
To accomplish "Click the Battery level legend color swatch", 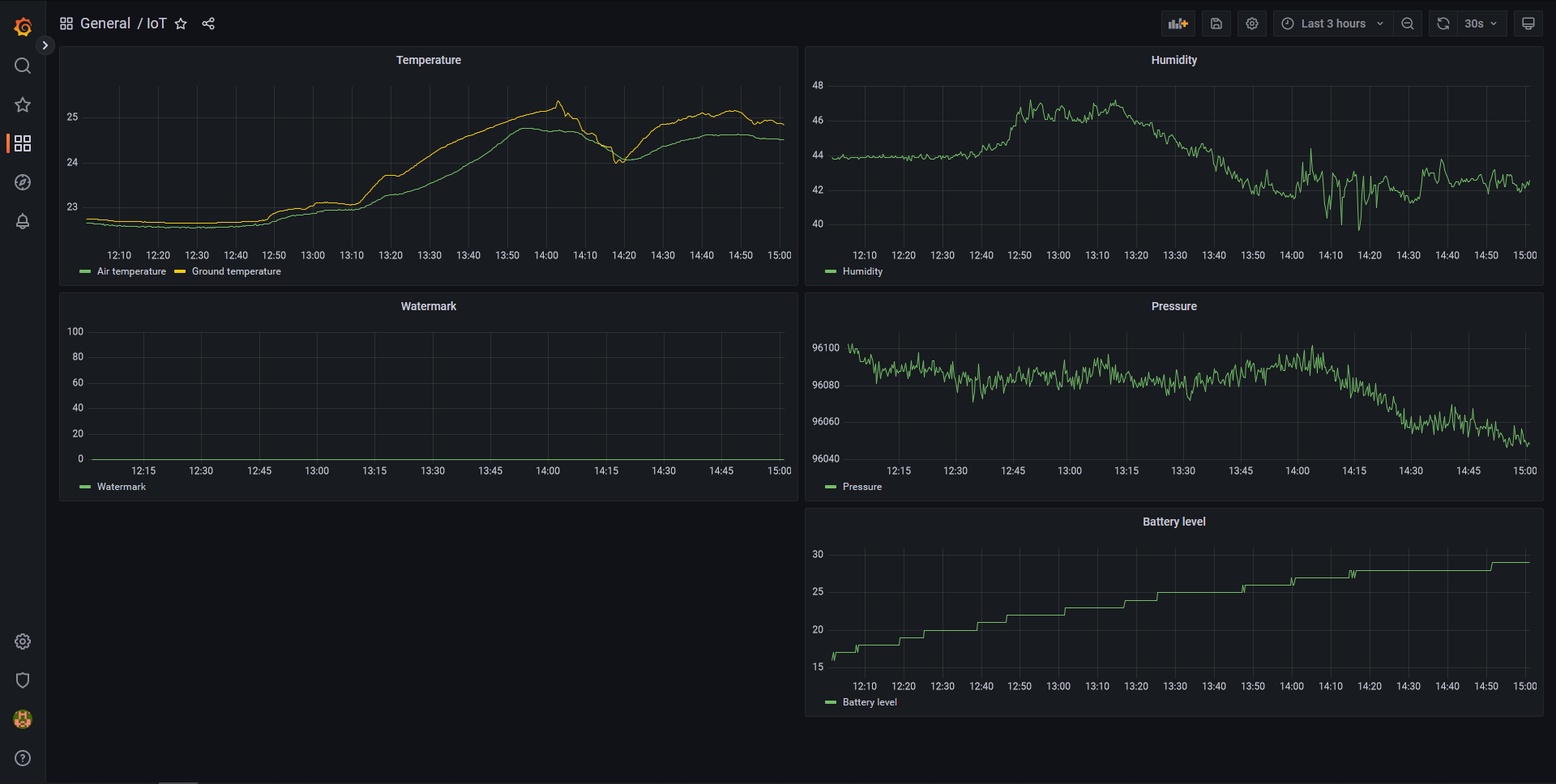I will pos(831,702).
